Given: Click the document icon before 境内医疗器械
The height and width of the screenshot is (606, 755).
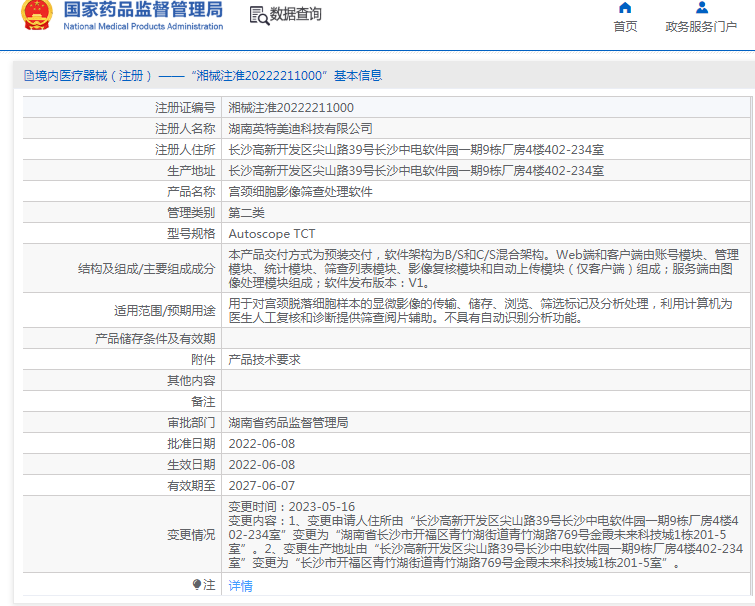Looking at the screenshot, I should [x=29, y=76].
